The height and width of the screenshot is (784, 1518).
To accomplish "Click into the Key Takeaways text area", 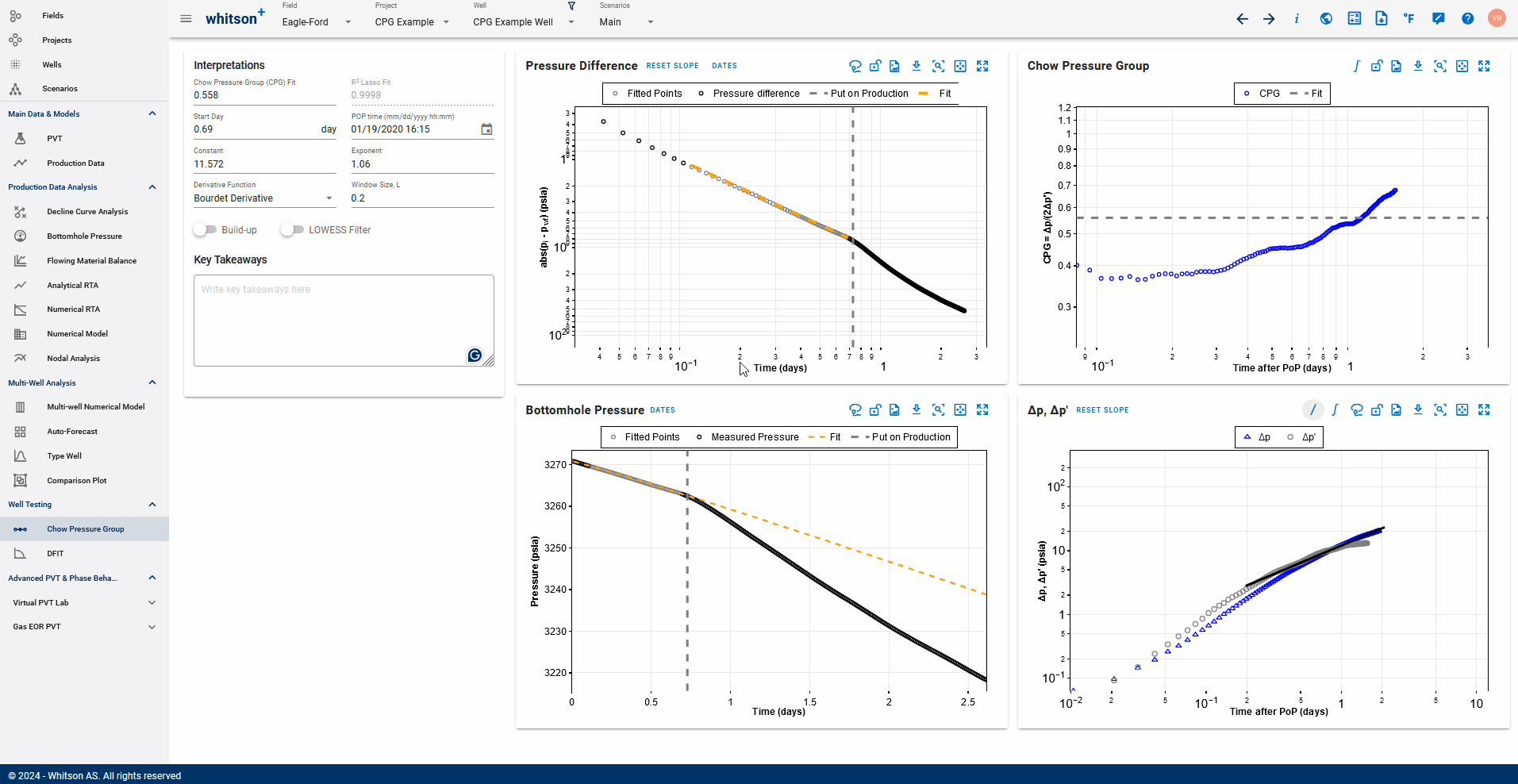I will click(x=344, y=321).
